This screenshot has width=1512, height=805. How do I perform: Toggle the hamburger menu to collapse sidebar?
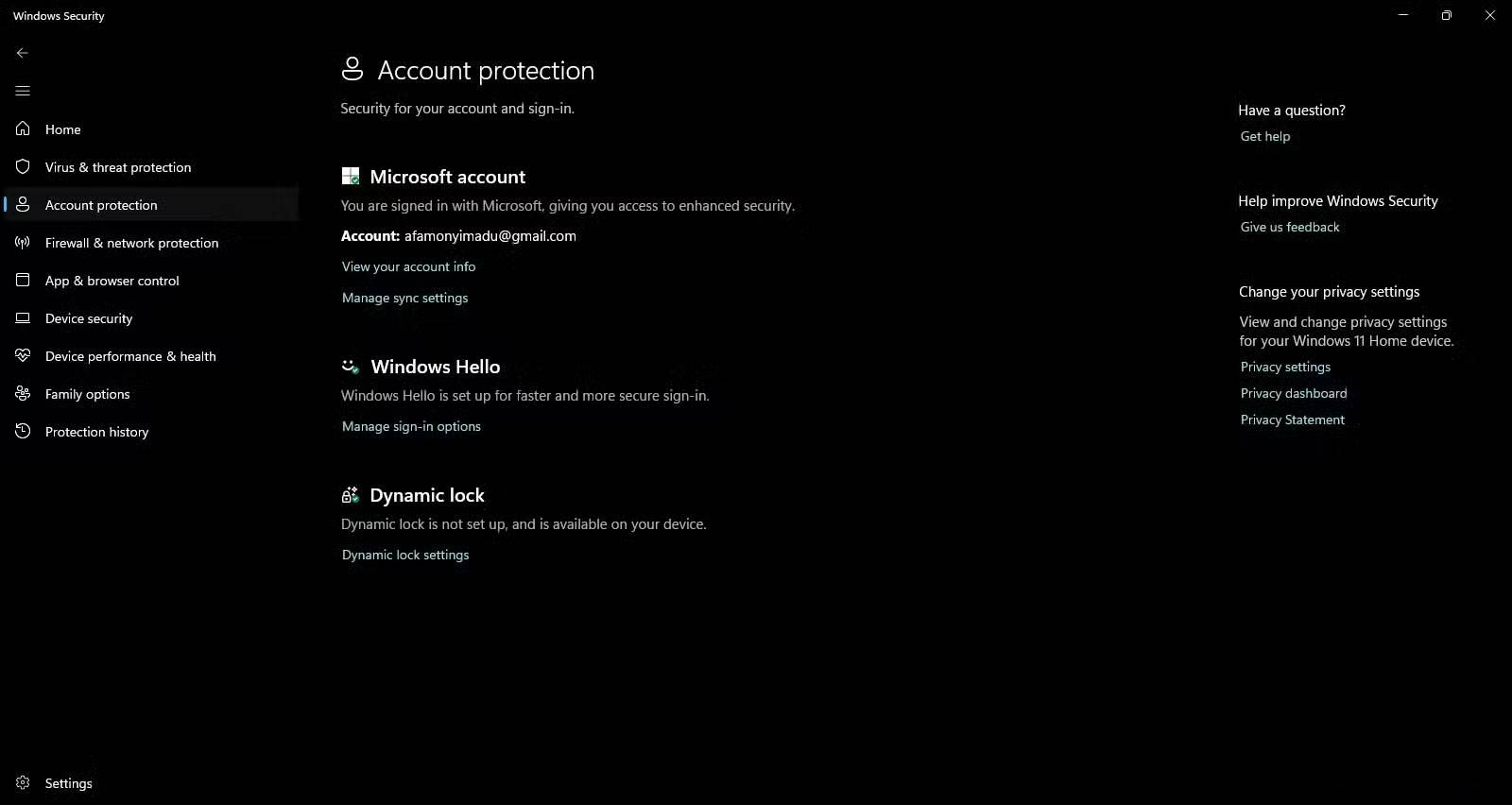(x=23, y=91)
